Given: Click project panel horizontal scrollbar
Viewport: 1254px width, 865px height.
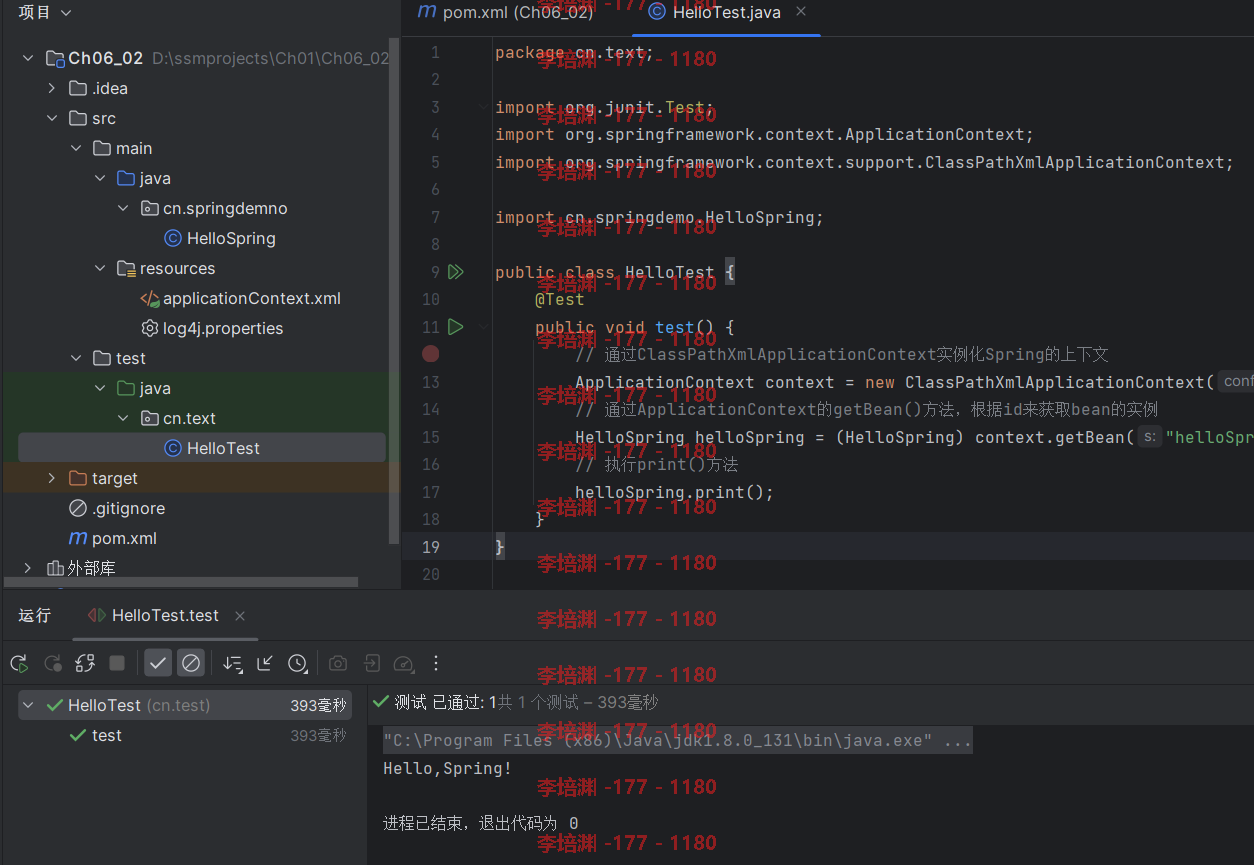Looking at the screenshot, I should pyautogui.click(x=181, y=581).
